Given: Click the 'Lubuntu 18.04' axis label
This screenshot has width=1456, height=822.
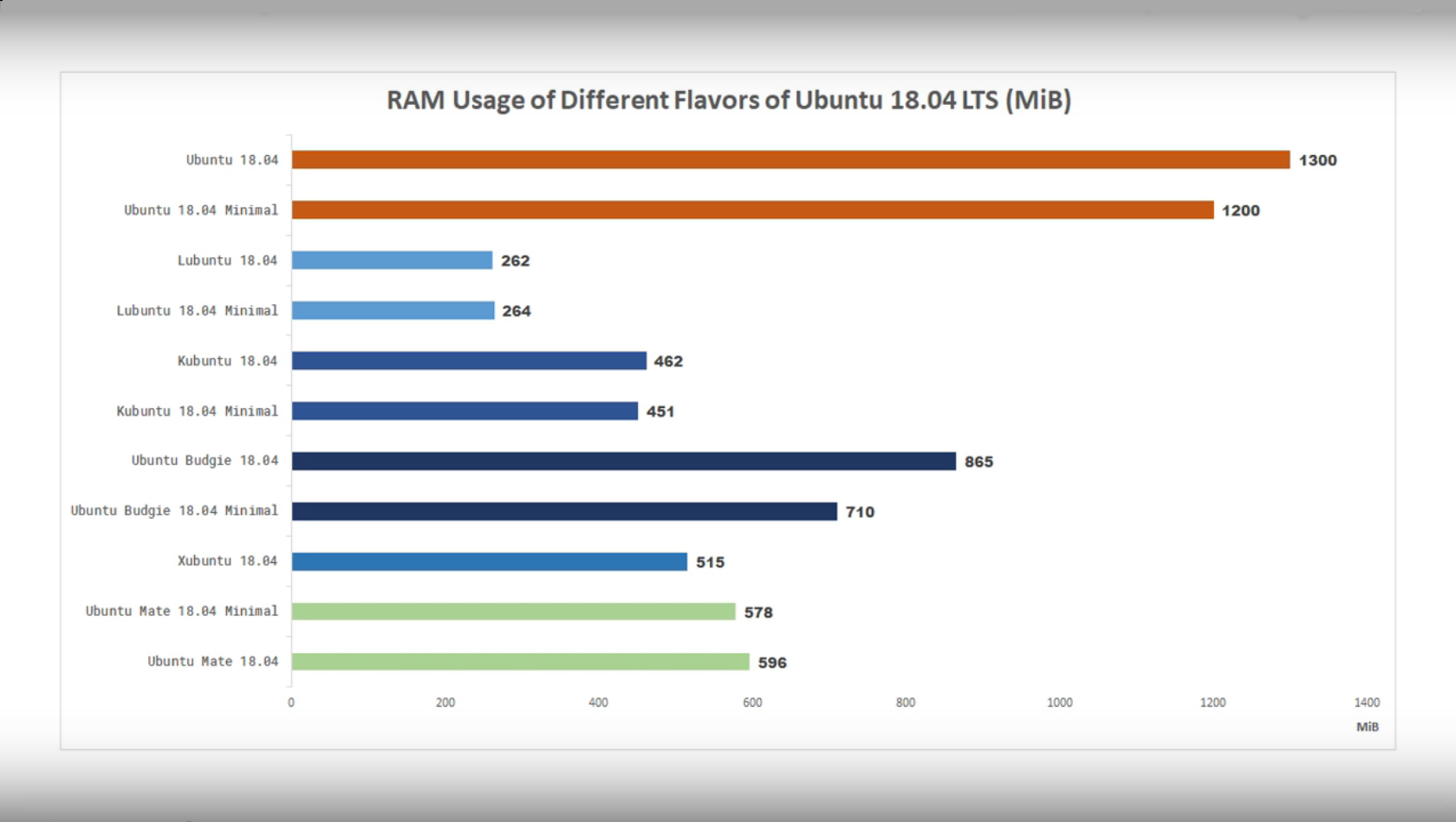Looking at the screenshot, I should coord(227,261).
